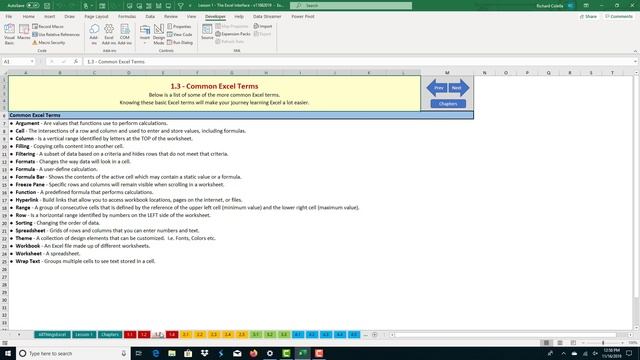Switch to the Home tab
Screen dimensions: 640x360
[29, 17]
